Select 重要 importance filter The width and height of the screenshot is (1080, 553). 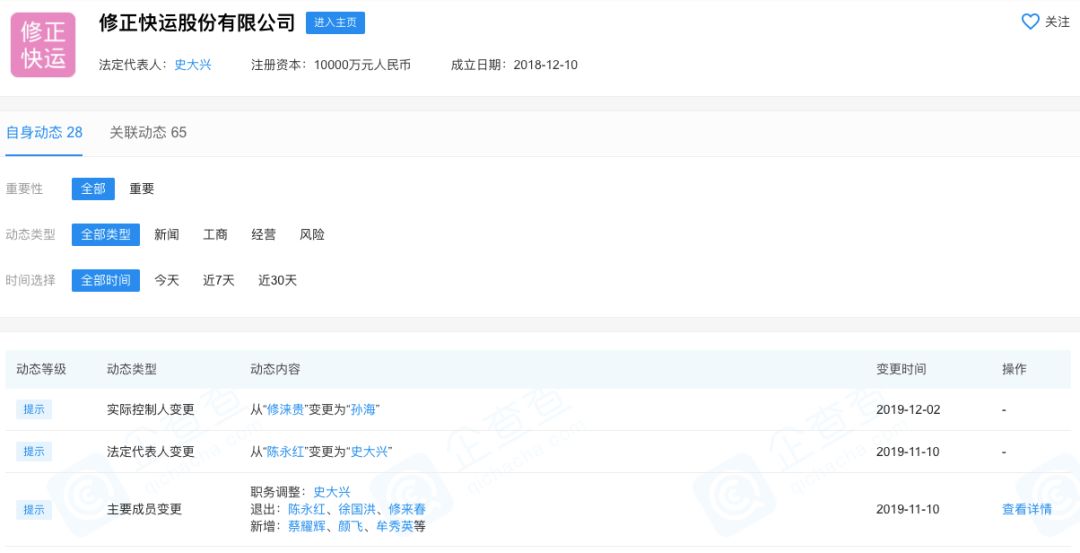pos(142,189)
